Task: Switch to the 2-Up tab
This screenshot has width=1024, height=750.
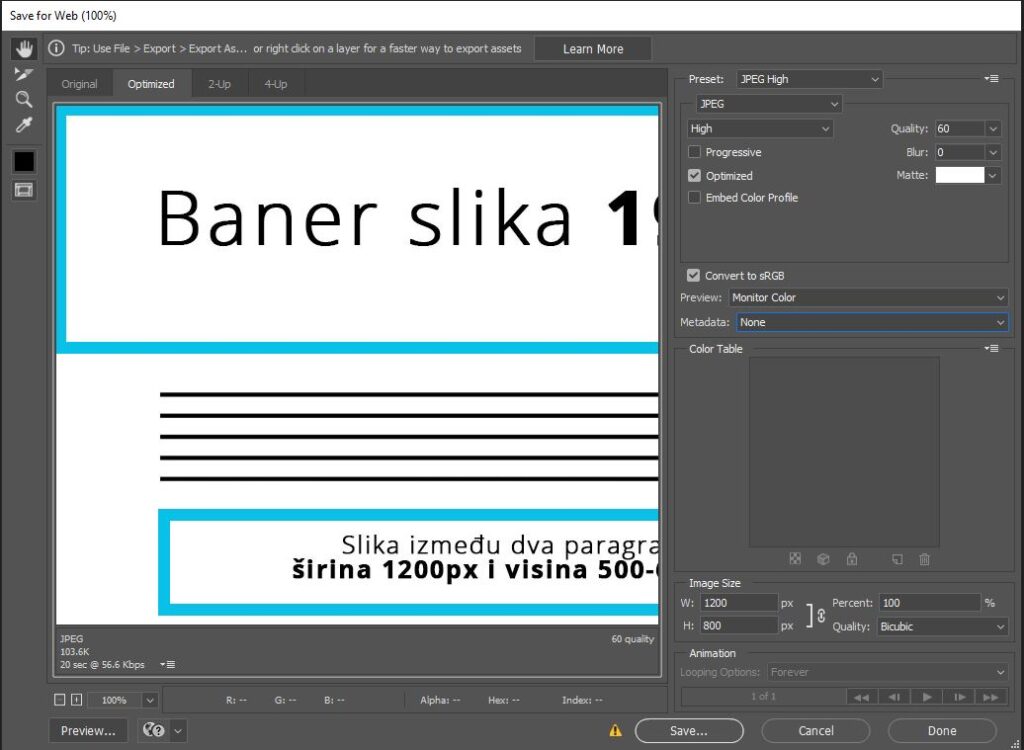Action: click(x=219, y=84)
